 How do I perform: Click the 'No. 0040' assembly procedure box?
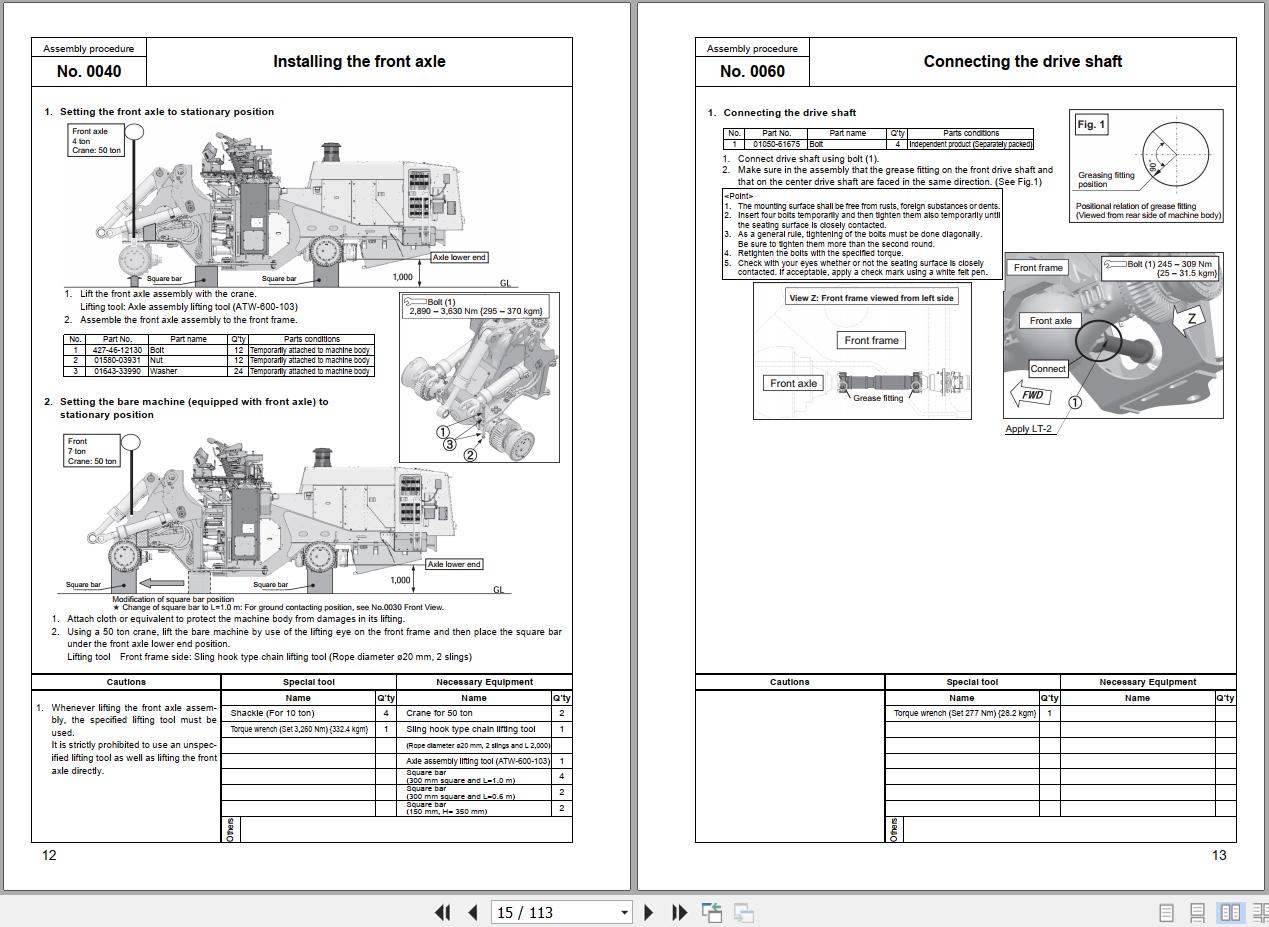[89, 71]
